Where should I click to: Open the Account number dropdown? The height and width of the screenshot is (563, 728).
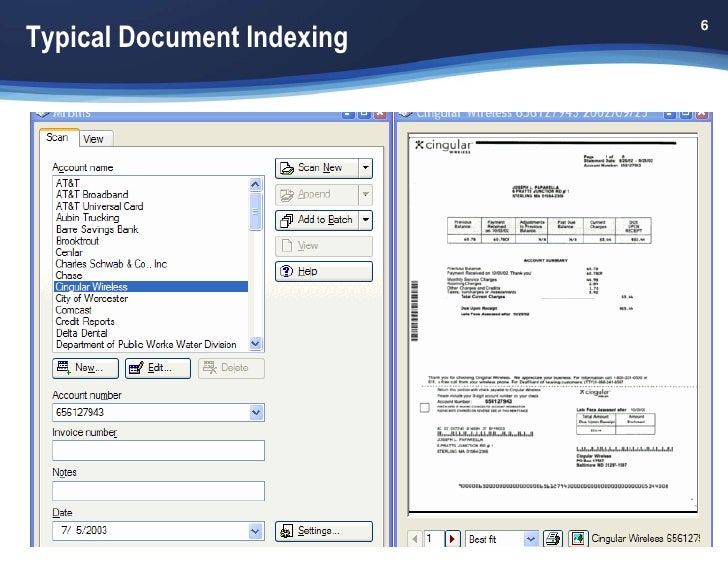click(x=256, y=412)
